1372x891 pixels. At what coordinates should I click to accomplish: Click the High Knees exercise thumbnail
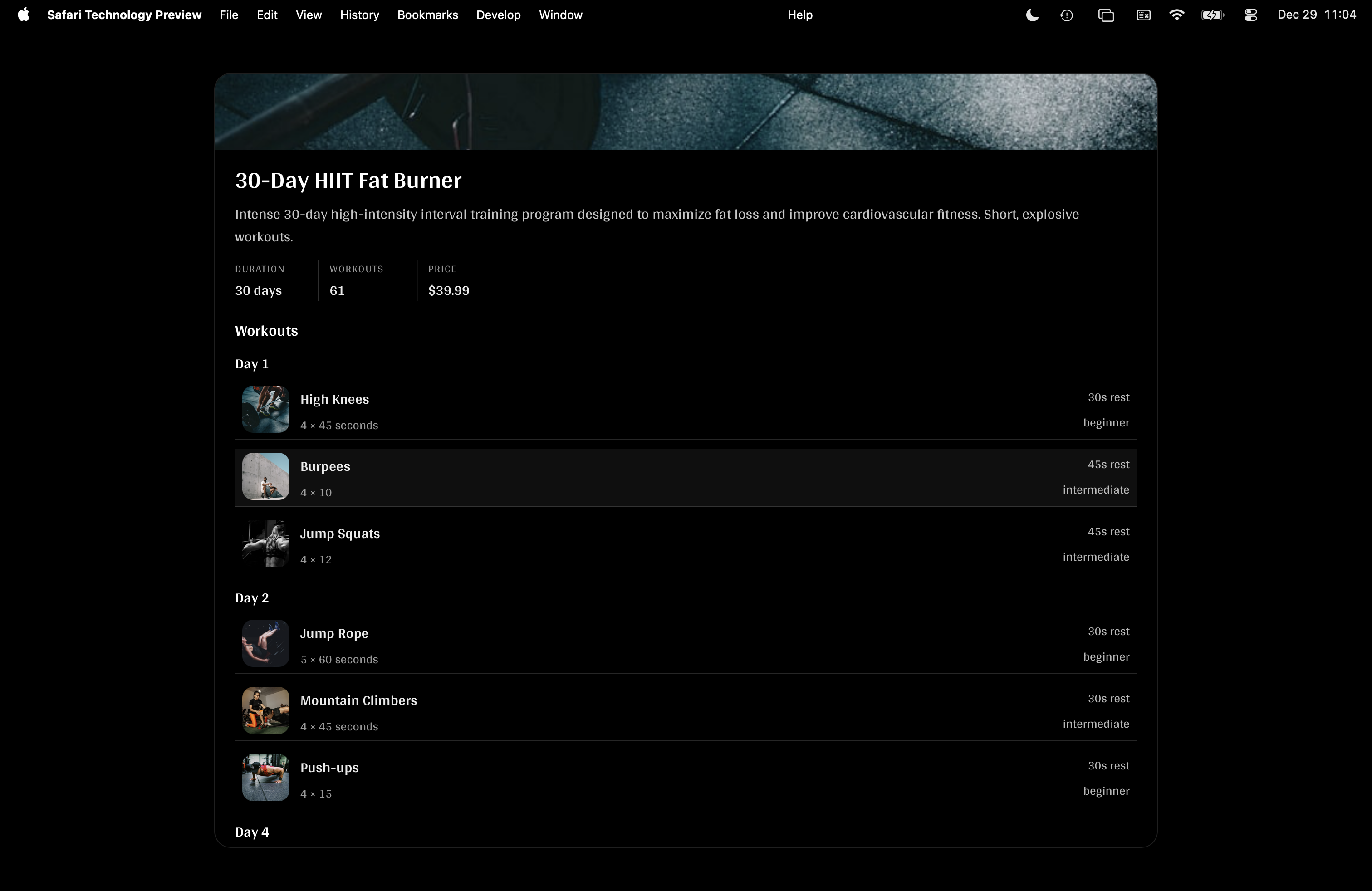(265, 409)
